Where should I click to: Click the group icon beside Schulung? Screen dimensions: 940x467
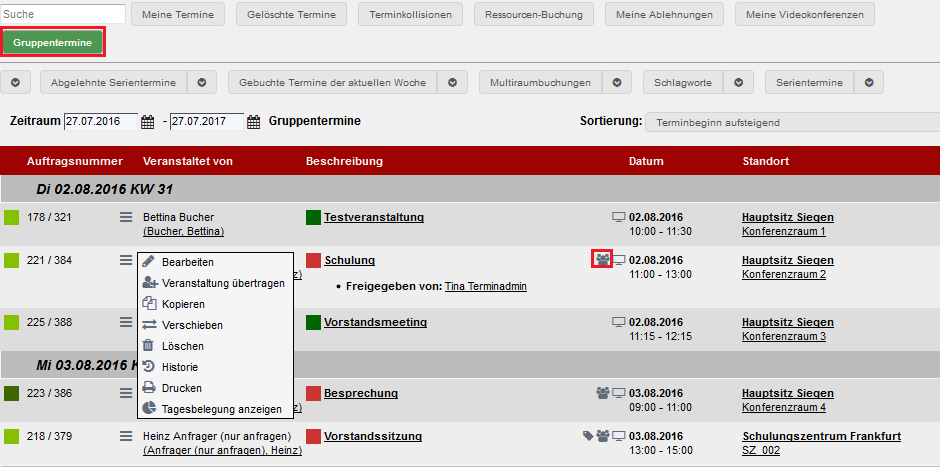602,260
